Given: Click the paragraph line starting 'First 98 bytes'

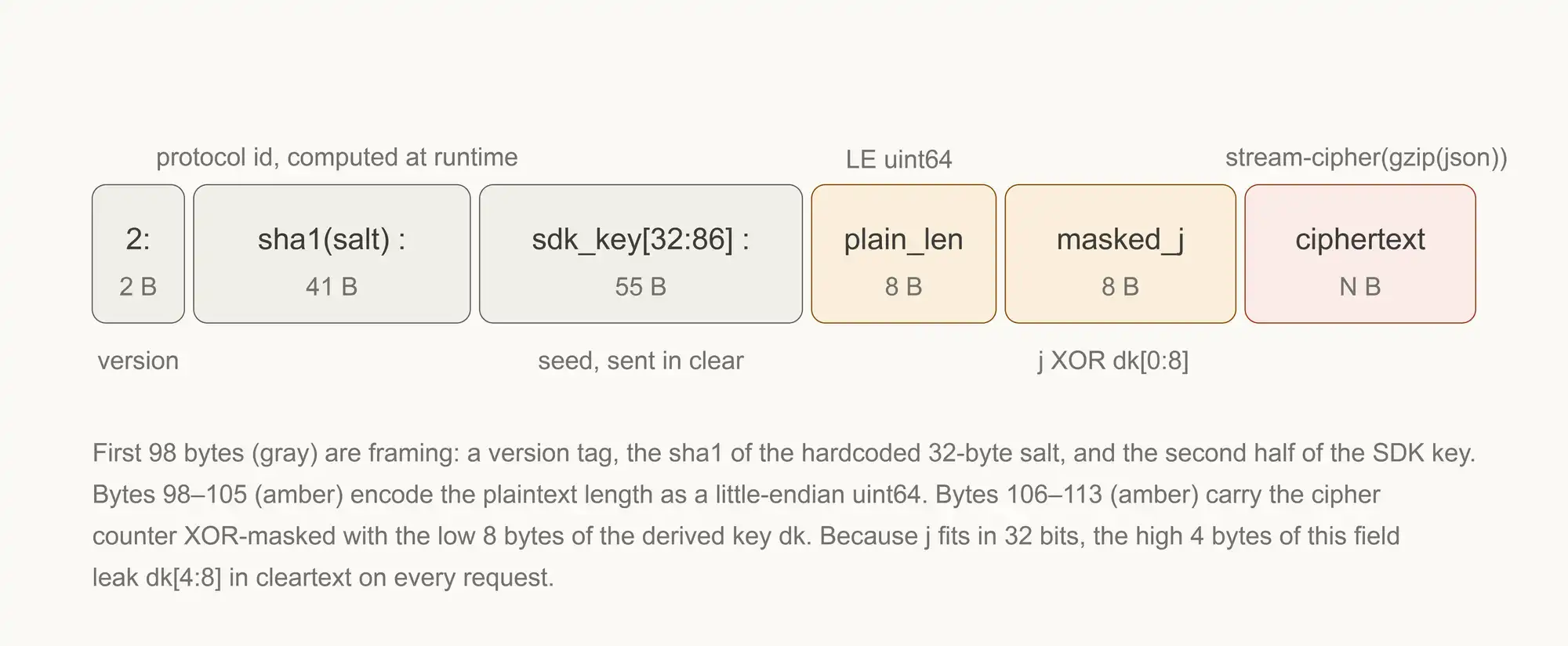Looking at the screenshot, I should 784,453.
